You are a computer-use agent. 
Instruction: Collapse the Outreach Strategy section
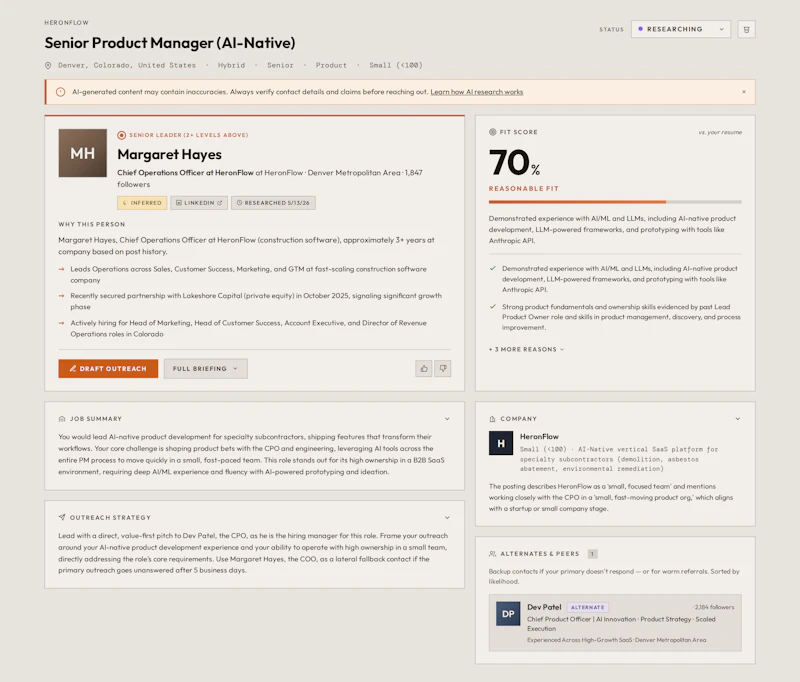pyautogui.click(x=447, y=518)
